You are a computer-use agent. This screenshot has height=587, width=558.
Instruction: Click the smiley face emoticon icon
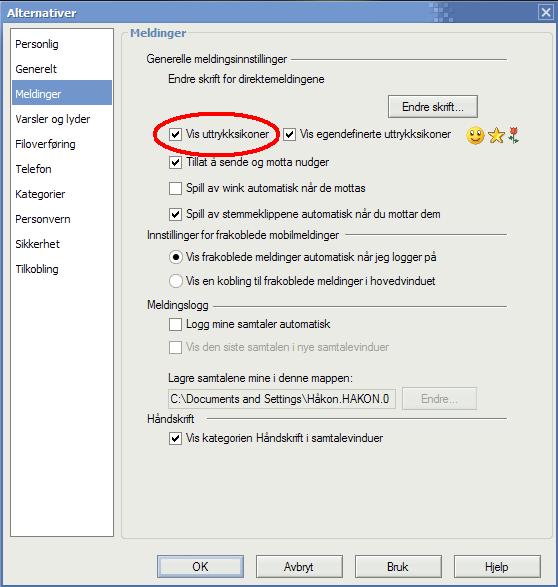(x=475, y=136)
